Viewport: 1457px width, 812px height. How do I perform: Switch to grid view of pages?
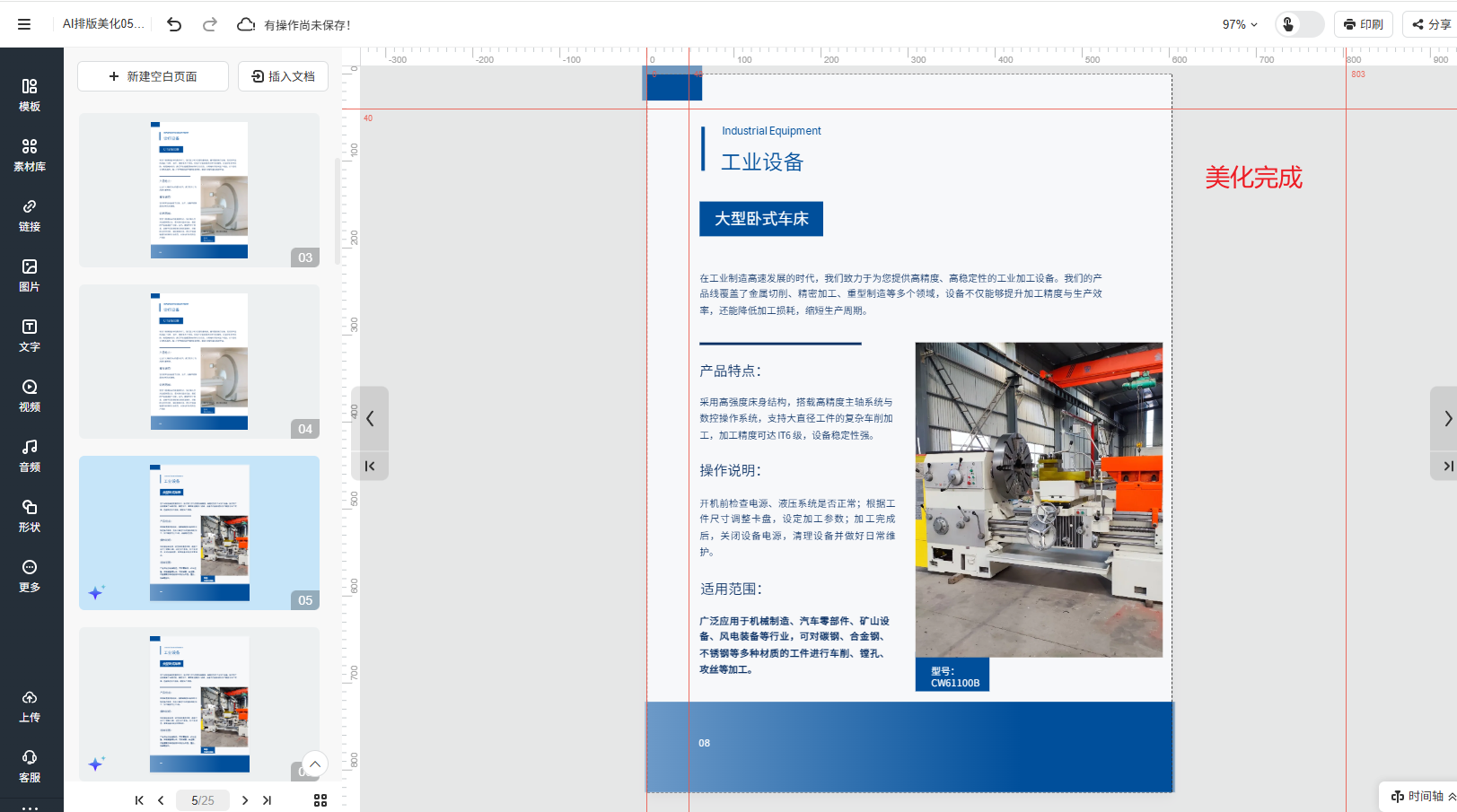pyautogui.click(x=320, y=800)
